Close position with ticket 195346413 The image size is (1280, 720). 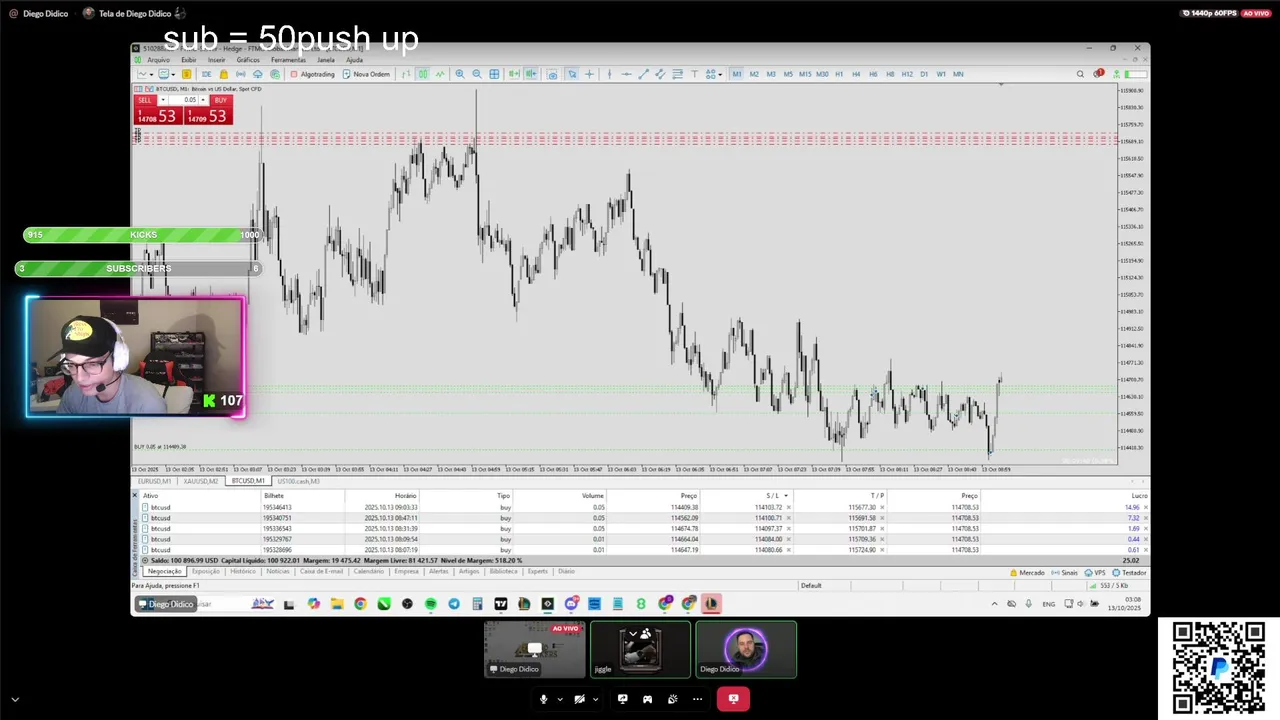pyautogui.click(x=1146, y=507)
